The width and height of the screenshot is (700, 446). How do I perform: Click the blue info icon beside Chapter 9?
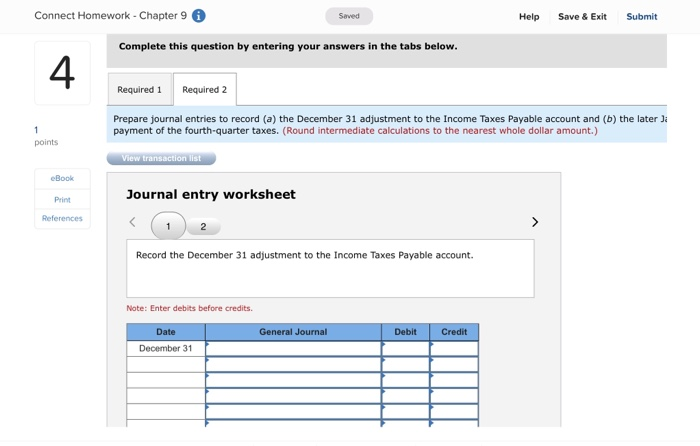click(199, 16)
